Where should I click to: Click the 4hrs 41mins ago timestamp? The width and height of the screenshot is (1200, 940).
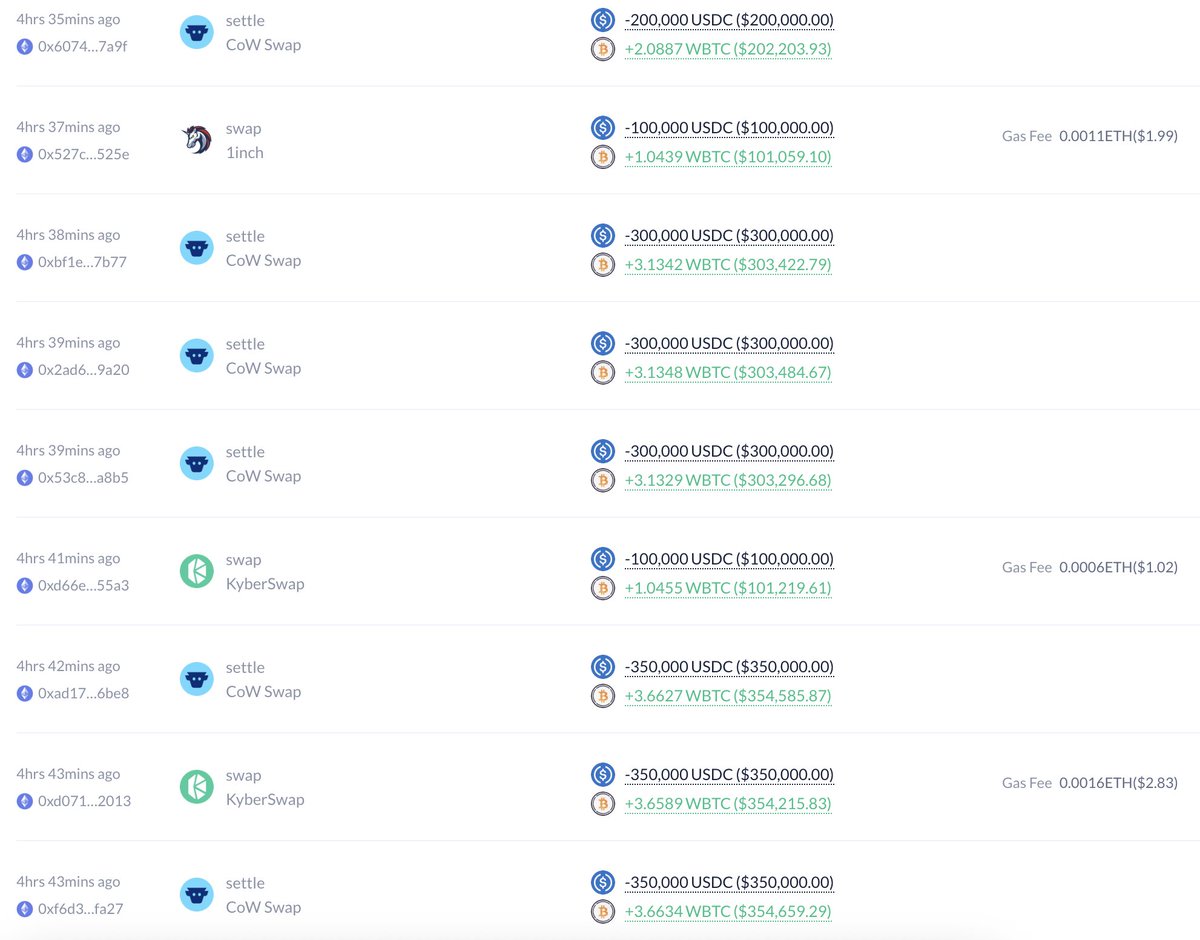68,559
